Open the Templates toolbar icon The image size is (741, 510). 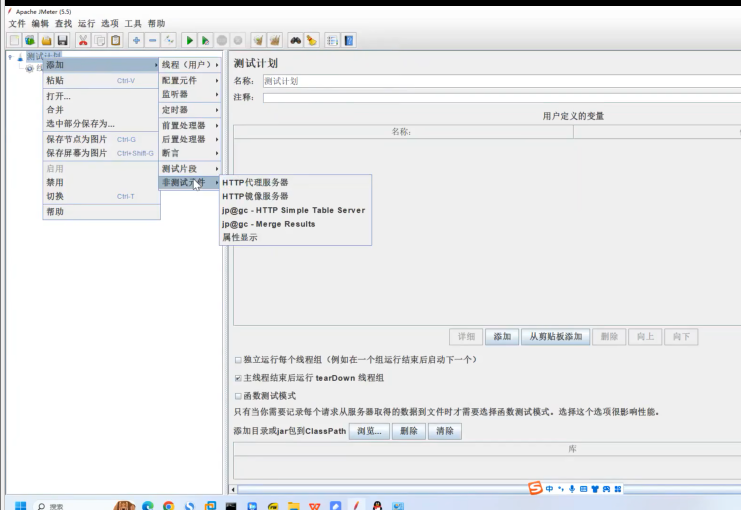(30, 41)
